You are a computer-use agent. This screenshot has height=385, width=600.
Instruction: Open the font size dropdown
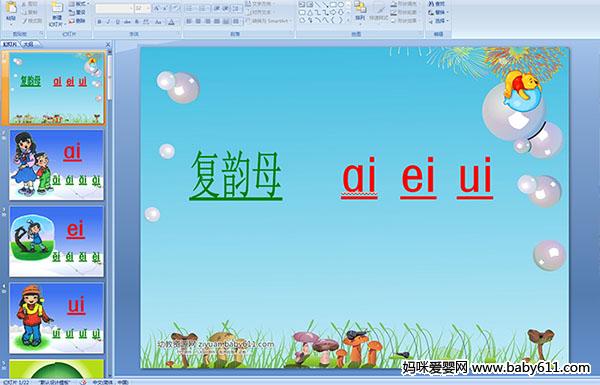148,8
